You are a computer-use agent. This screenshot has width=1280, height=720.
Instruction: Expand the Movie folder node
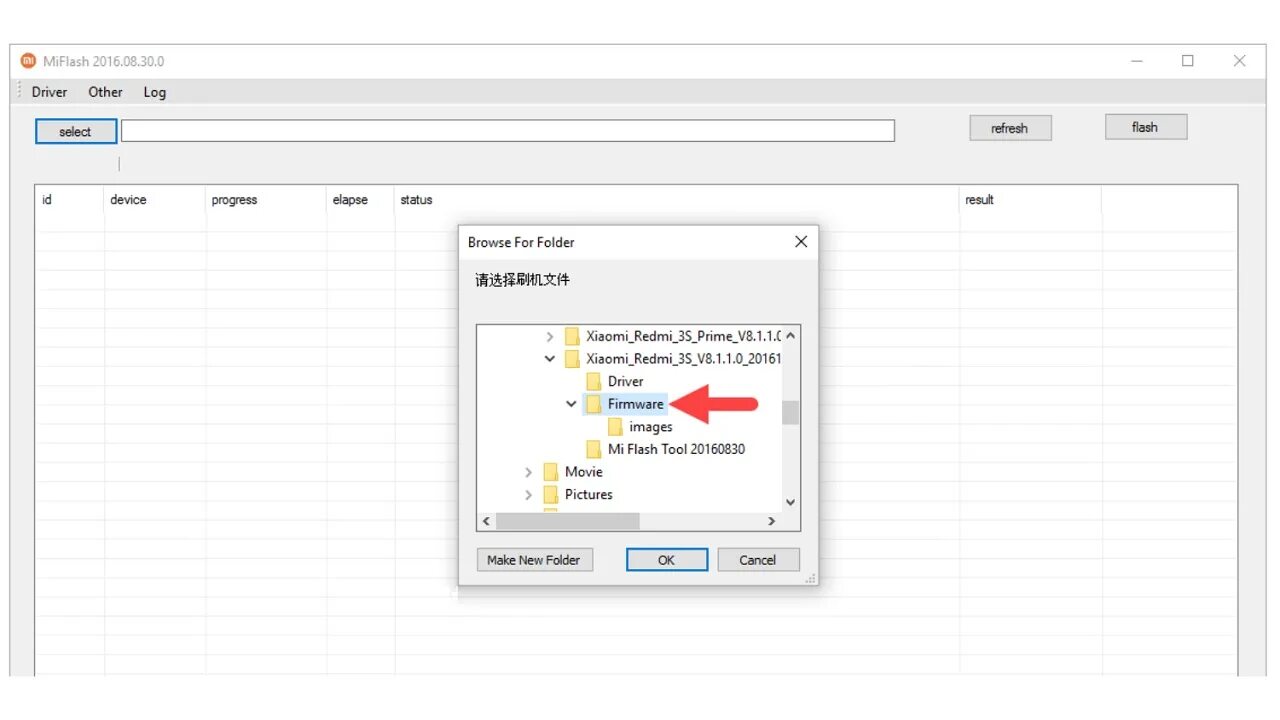click(528, 472)
